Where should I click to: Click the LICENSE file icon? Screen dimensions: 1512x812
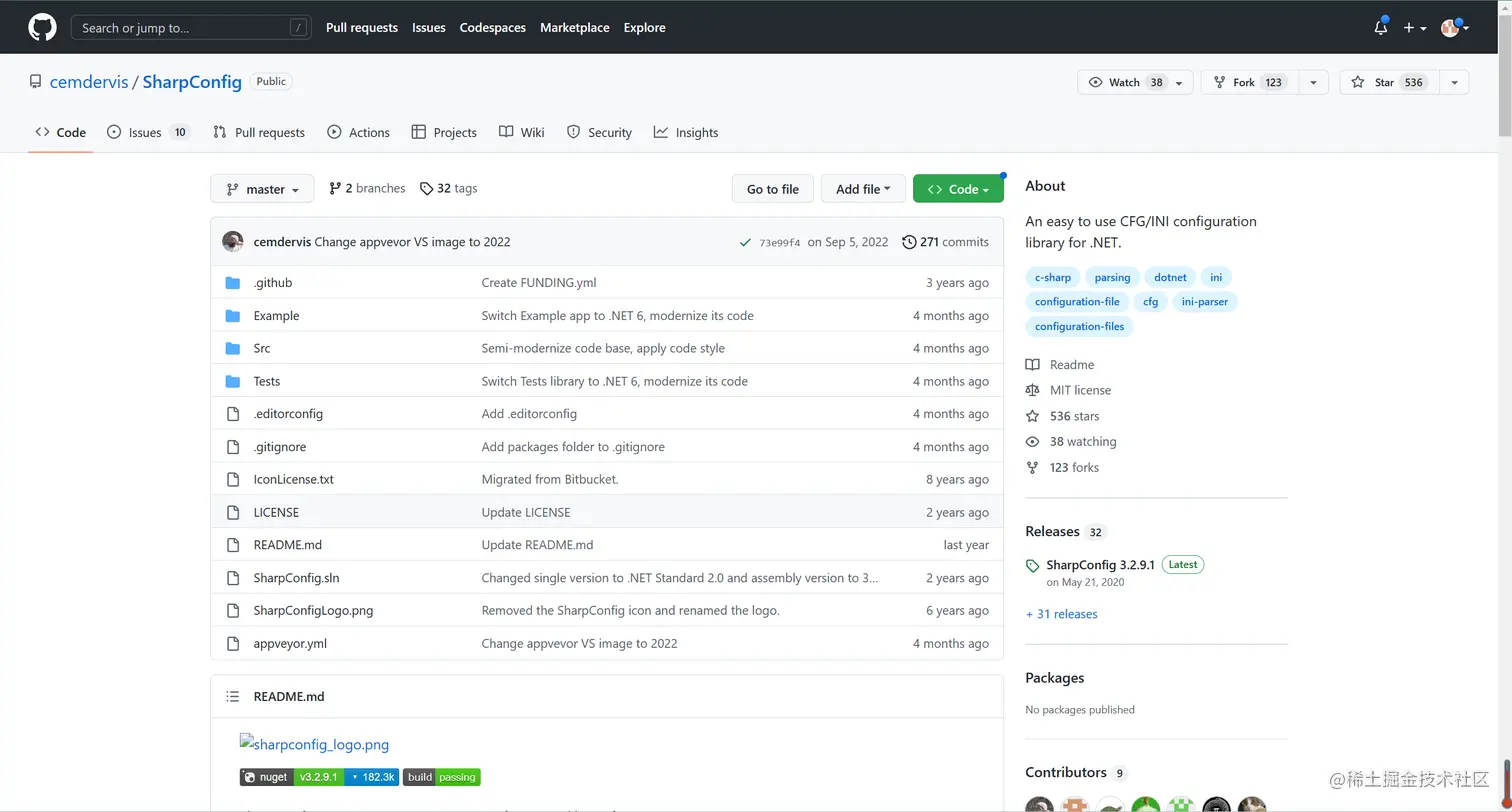click(x=233, y=512)
